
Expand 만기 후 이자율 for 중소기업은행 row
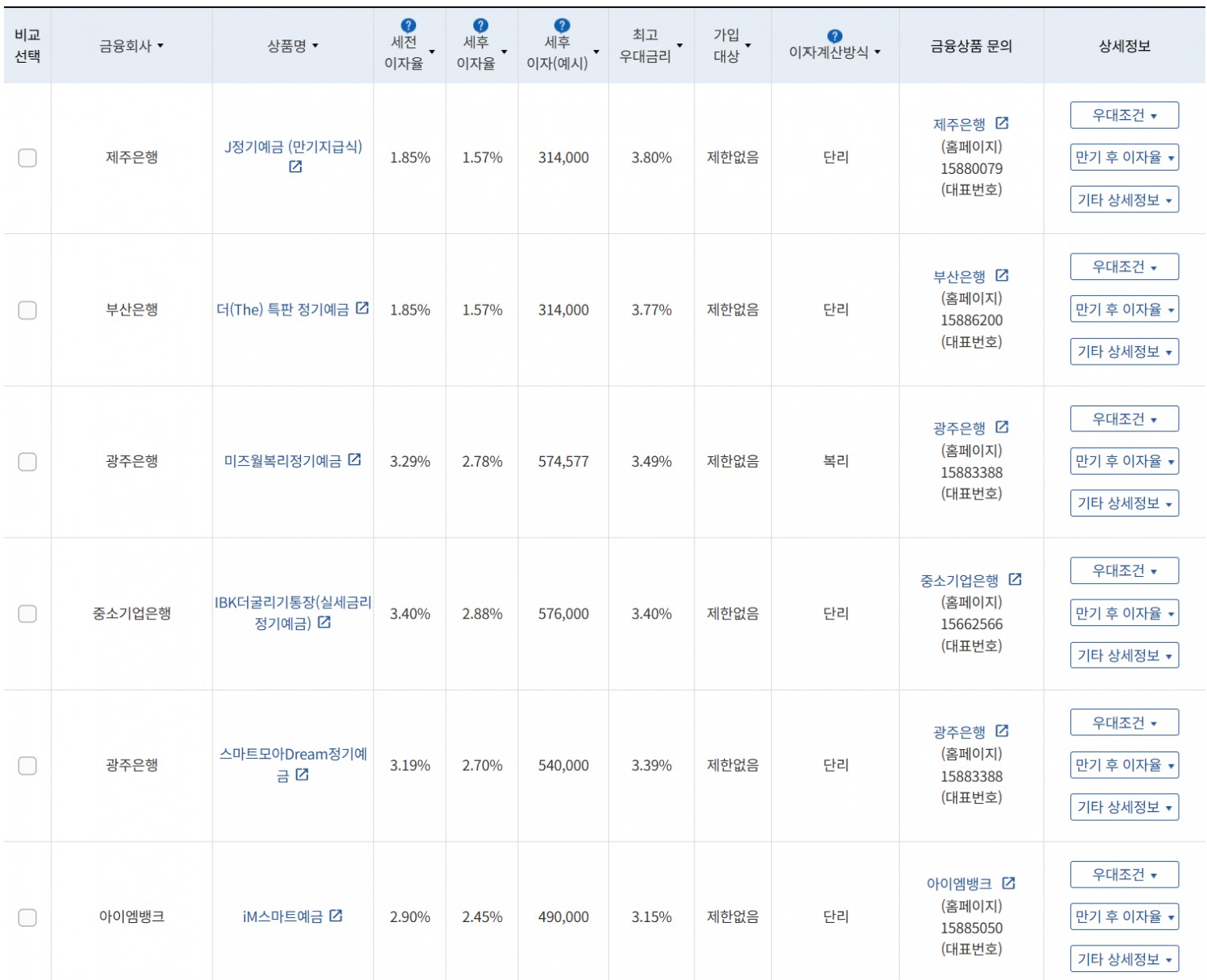coord(1124,613)
